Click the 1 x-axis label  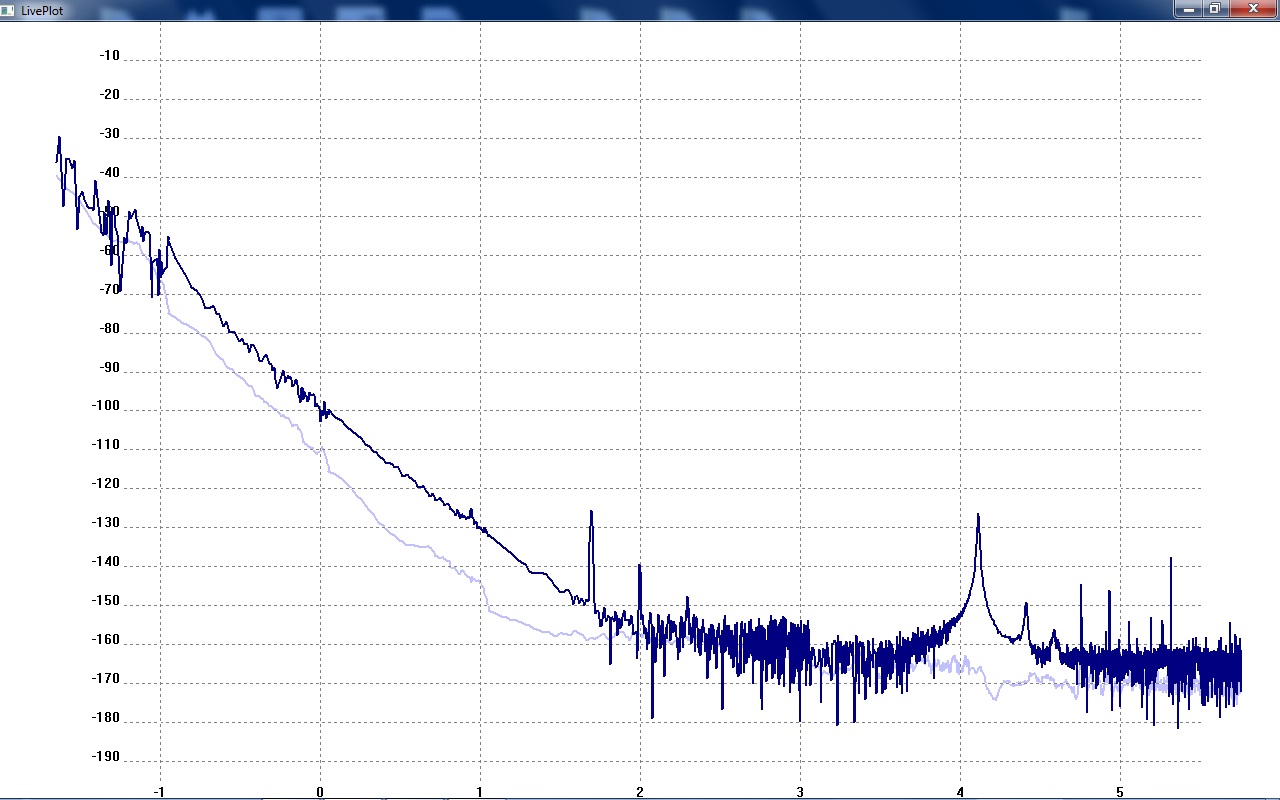pyautogui.click(x=480, y=791)
